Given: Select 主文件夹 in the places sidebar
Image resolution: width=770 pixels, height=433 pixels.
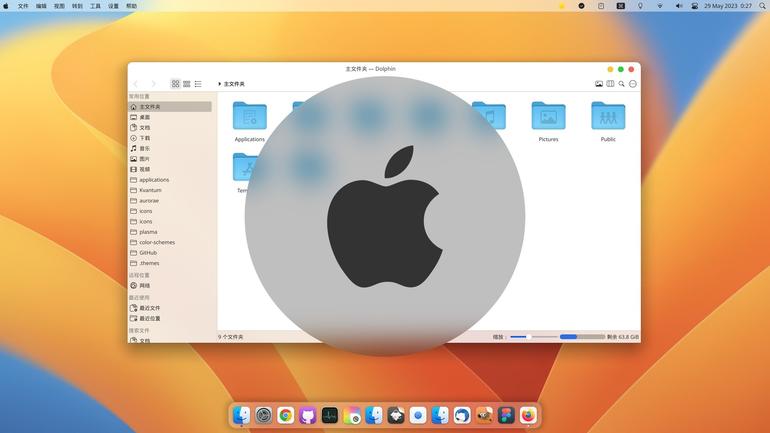Looking at the screenshot, I should (x=170, y=107).
